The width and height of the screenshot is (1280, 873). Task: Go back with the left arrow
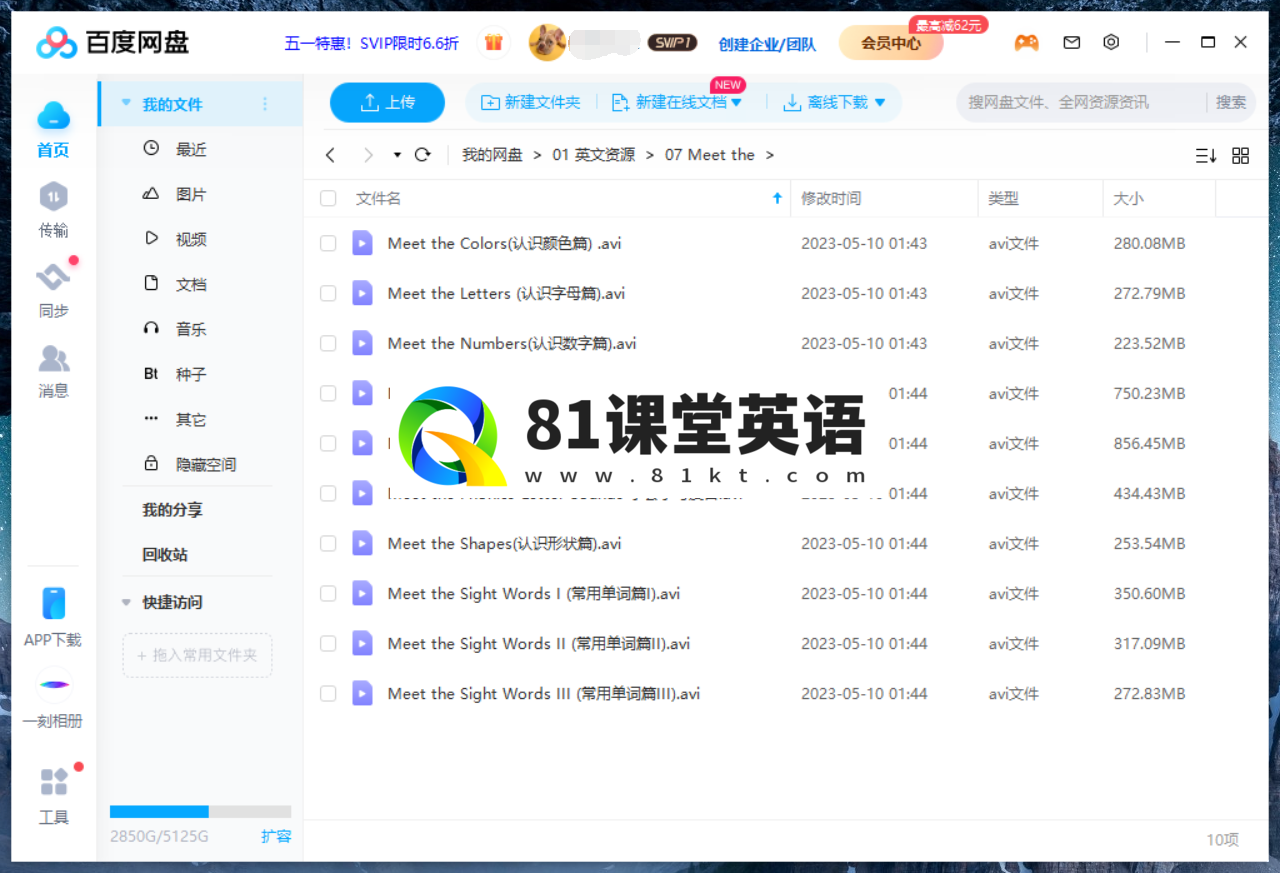pos(331,155)
